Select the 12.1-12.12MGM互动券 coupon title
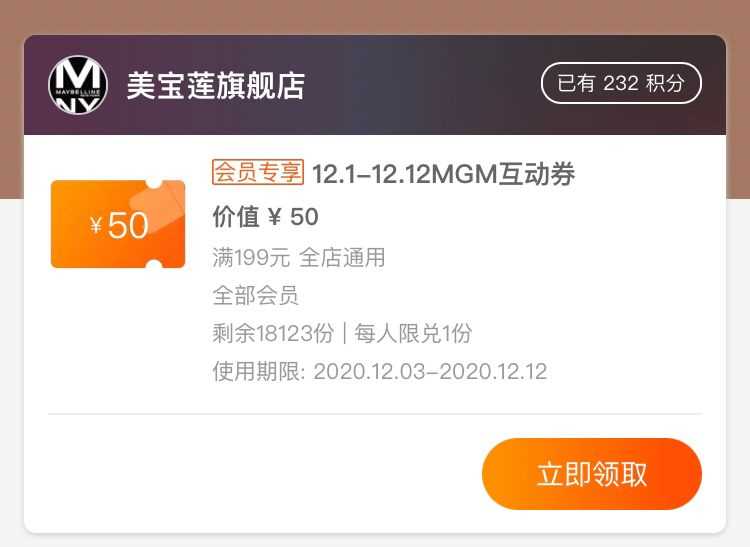Image resolution: width=750 pixels, height=547 pixels. [443, 174]
